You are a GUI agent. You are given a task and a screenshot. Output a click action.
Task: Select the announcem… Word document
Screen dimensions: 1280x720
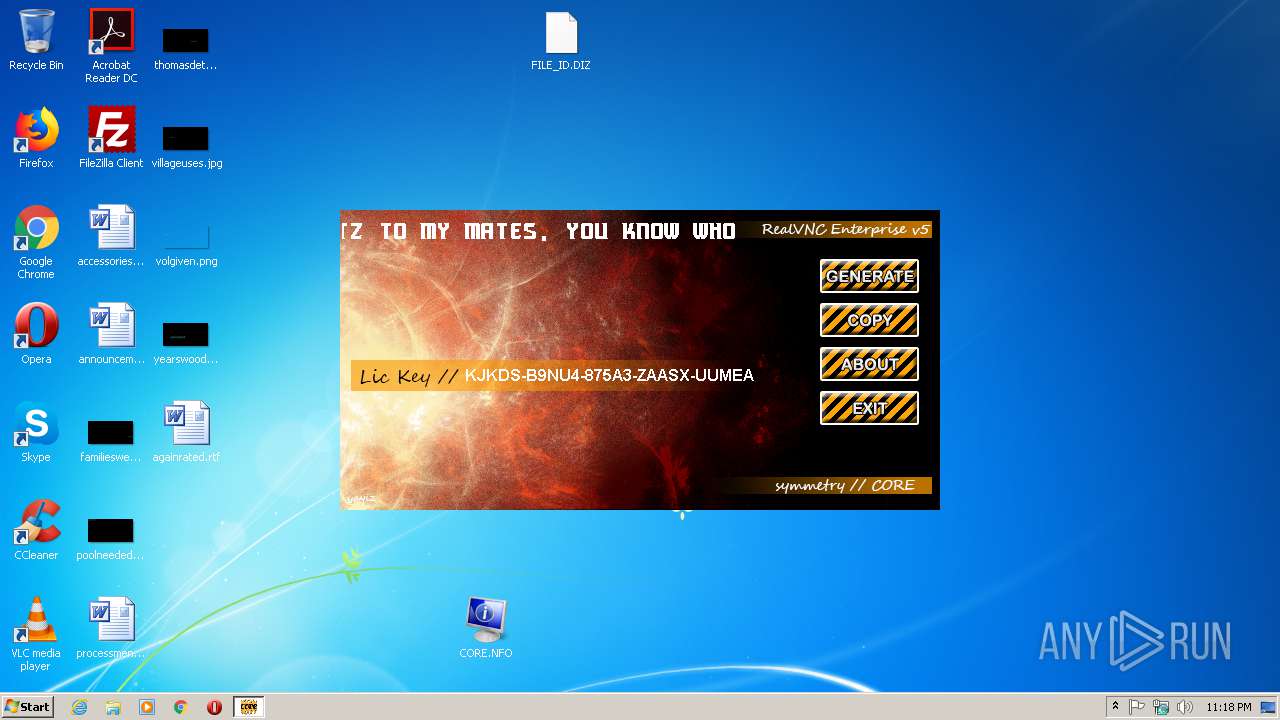coord(111,334)
